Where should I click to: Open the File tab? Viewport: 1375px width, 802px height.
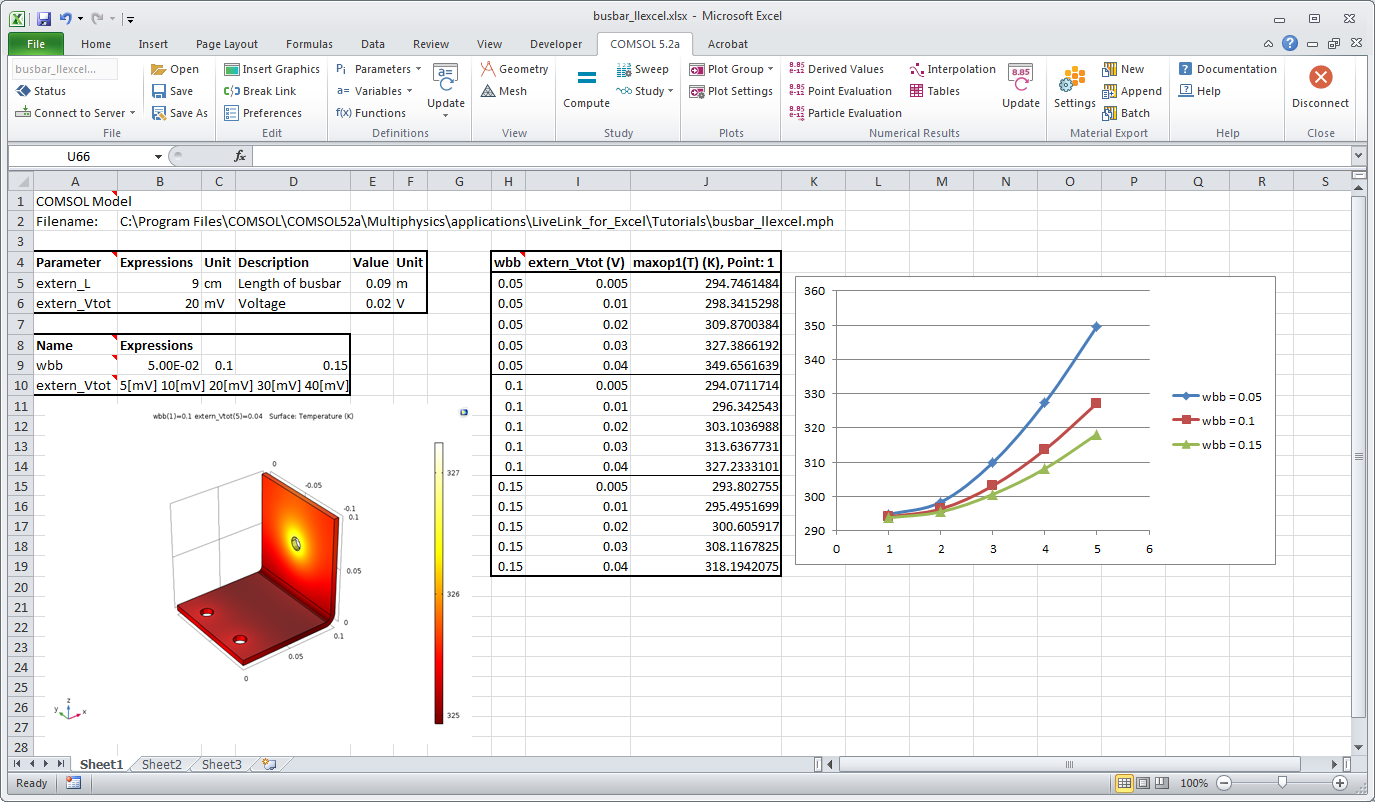click(36, 44)
